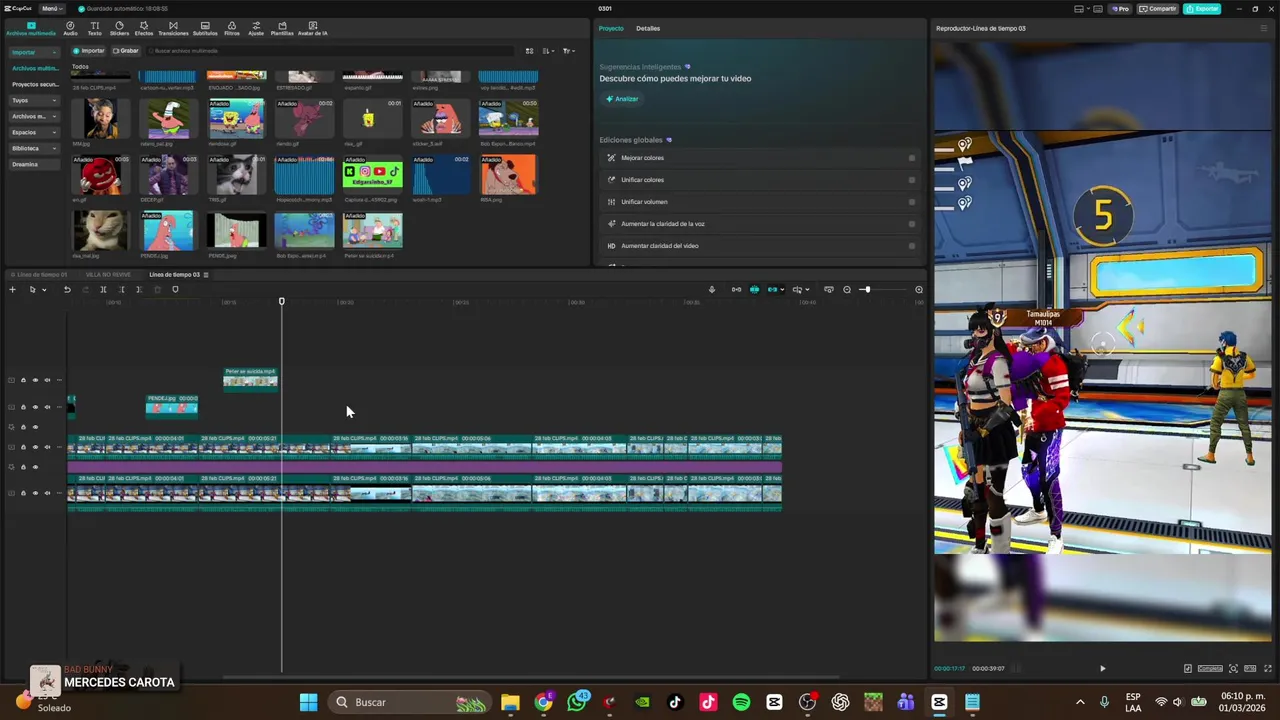Switch media view to grid layout icon
Viewport: 1280px width, 720px height.
(x=528, y=51)
